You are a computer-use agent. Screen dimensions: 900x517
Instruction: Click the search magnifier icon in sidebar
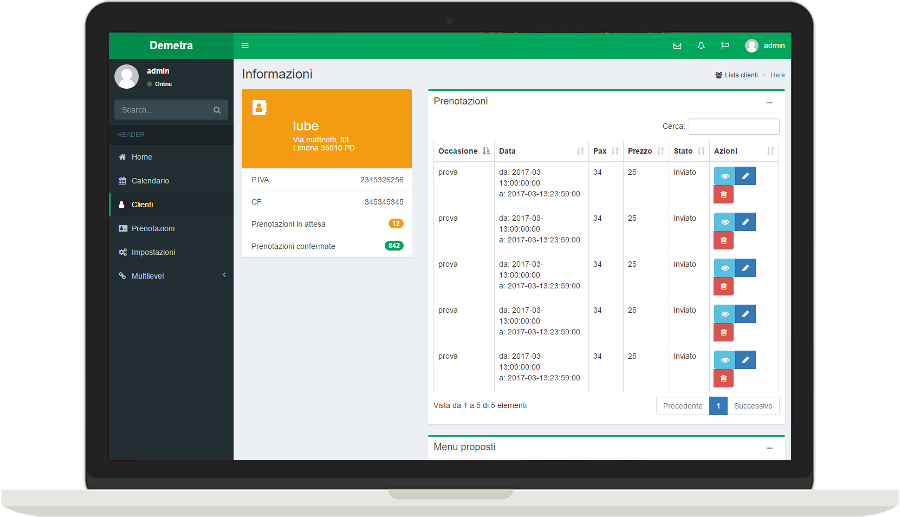[217, 110]
